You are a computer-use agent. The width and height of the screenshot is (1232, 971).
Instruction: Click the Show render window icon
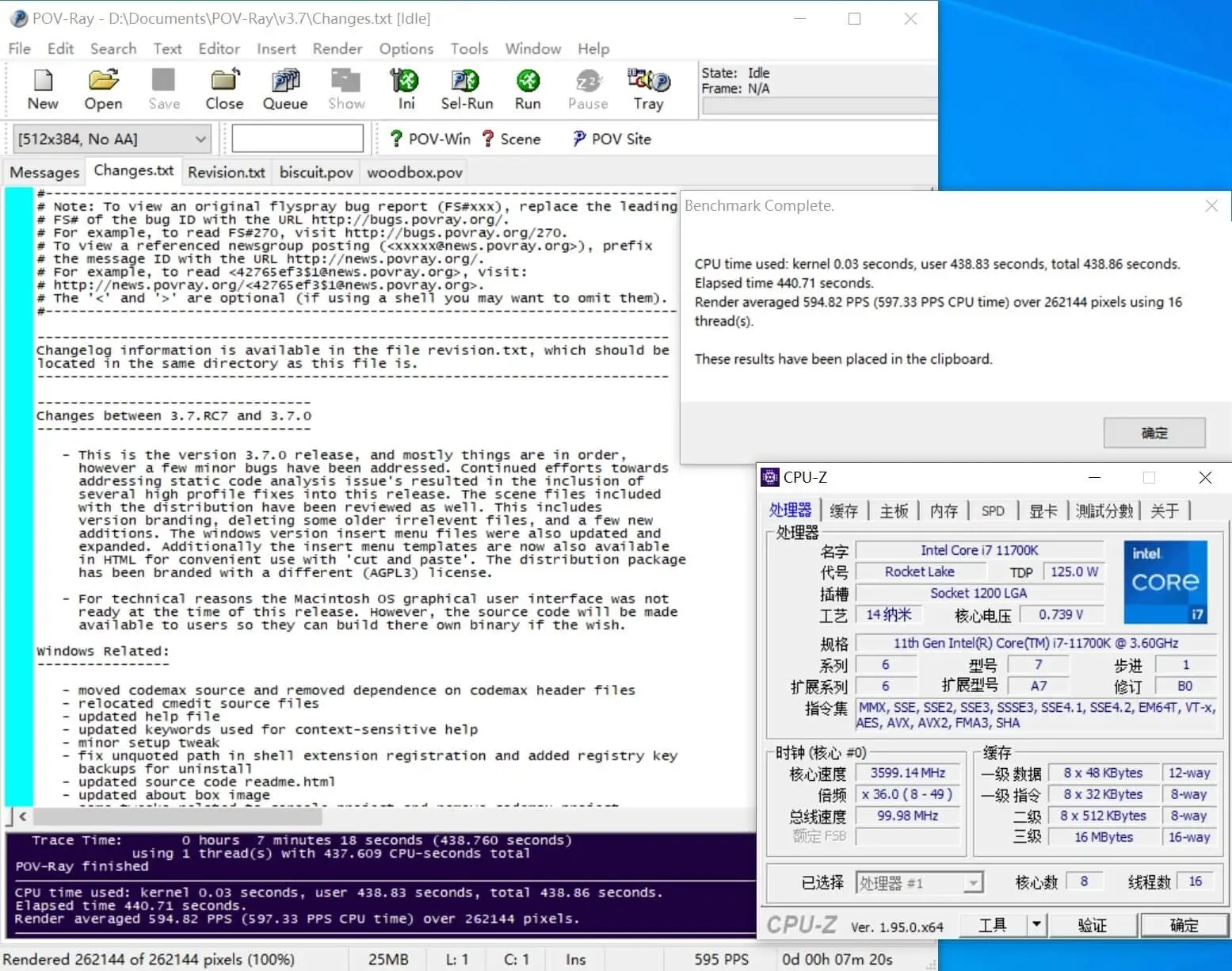click(346, 80)
